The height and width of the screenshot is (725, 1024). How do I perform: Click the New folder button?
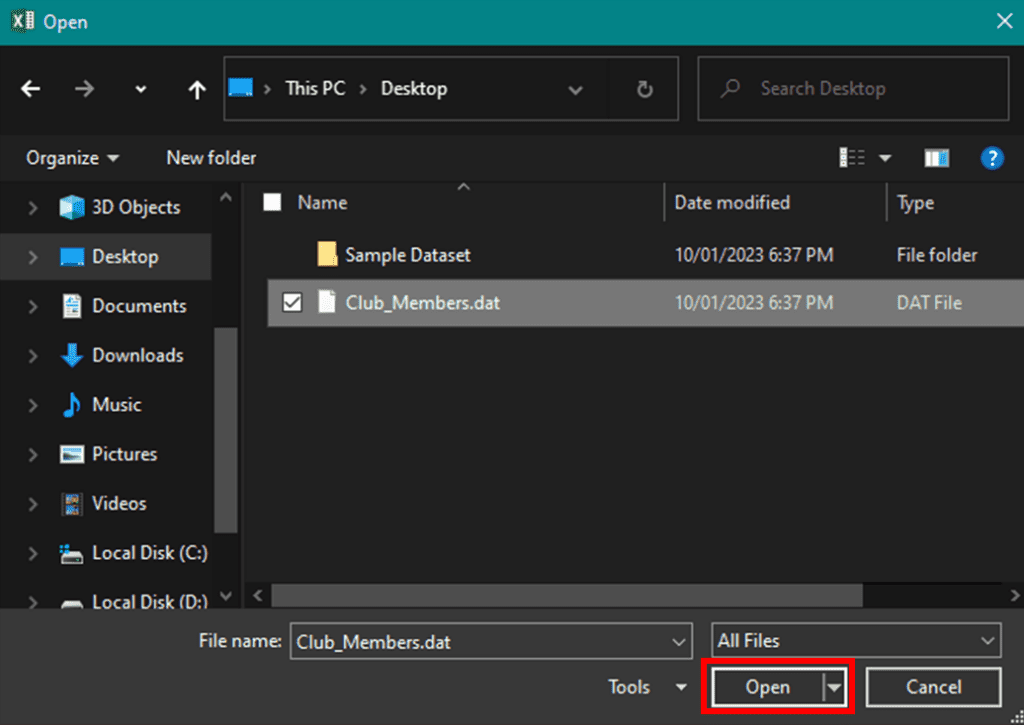click(x=210, y=157)
